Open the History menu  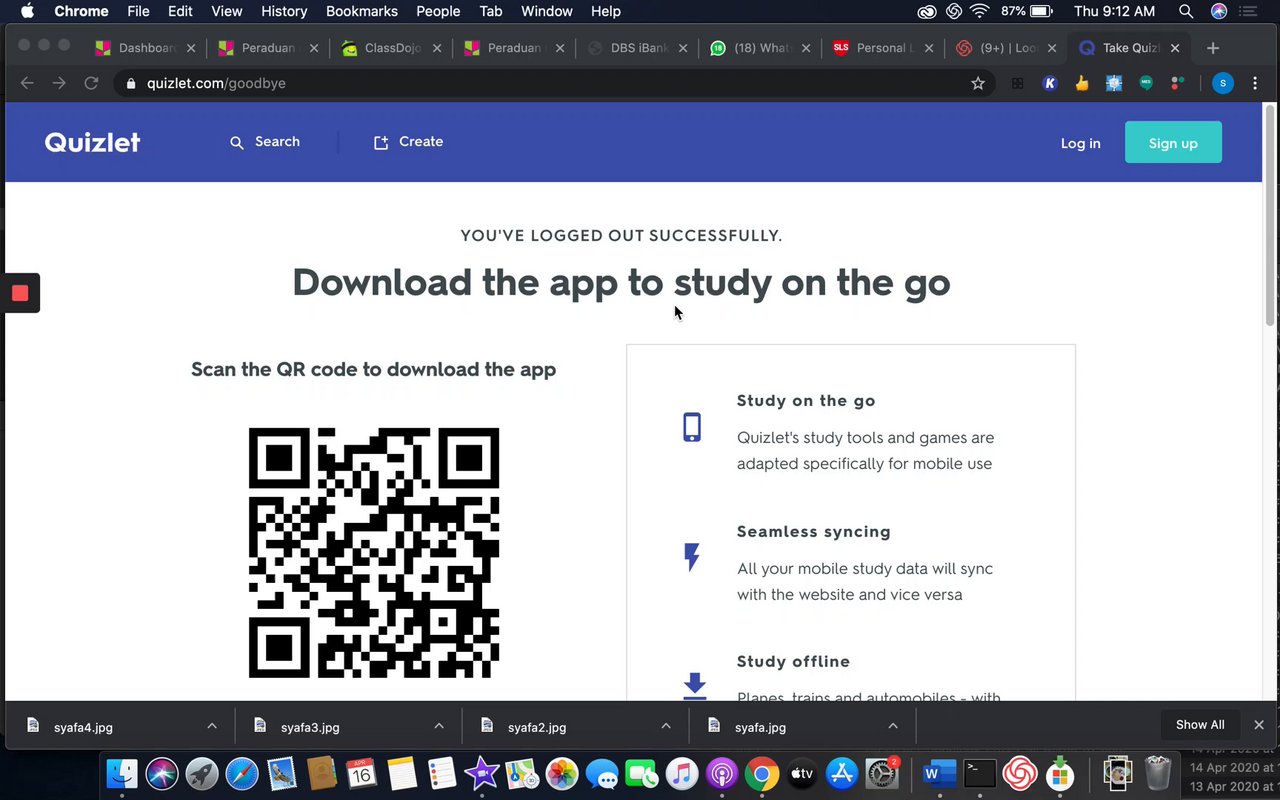pyautogui.click(x=284, y=11)
